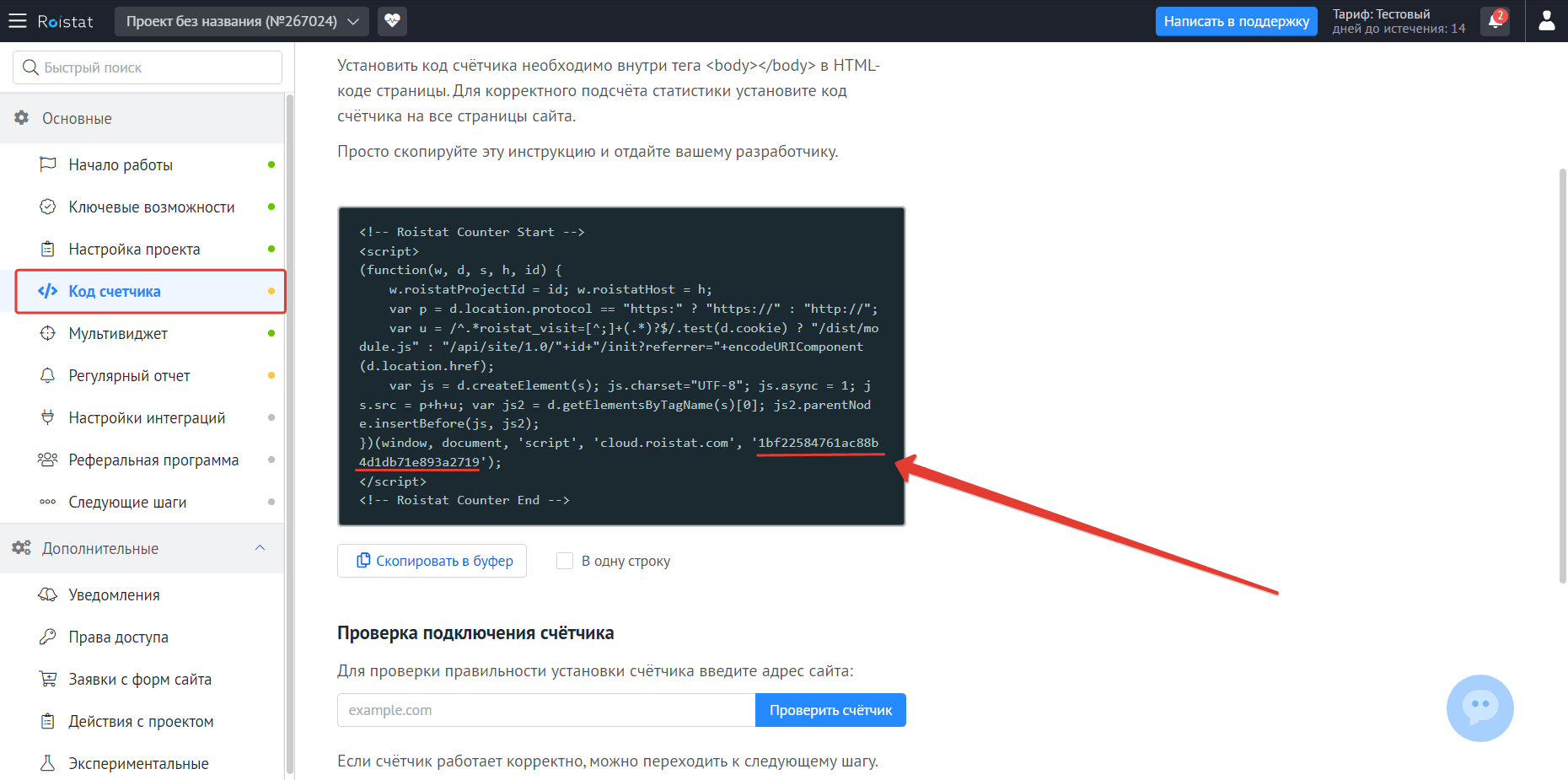Click the дней до истечения: 14 text
This screenshot has height=780, width=1568.
click(1399, 29)
